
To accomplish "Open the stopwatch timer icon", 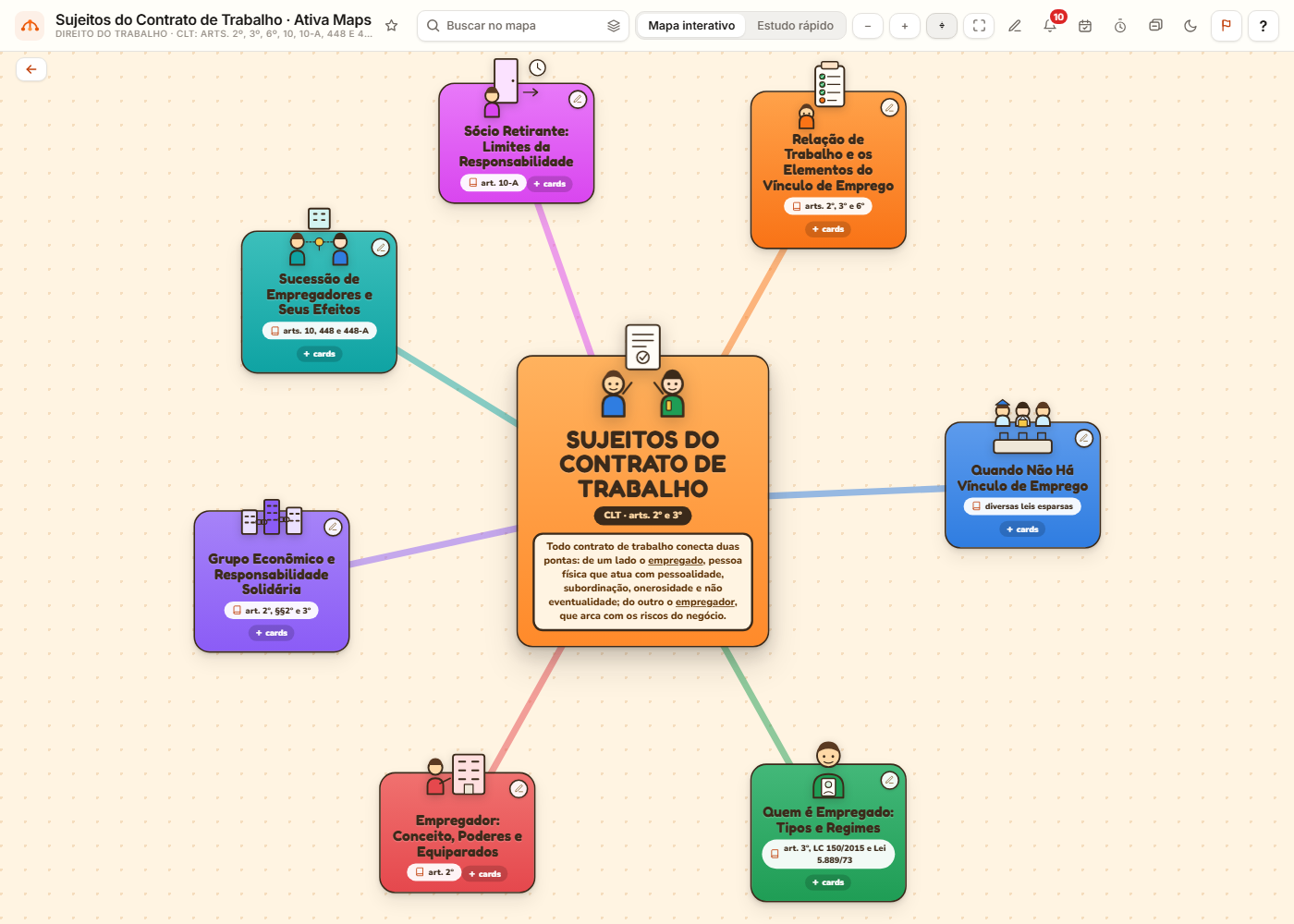I will tap(1120, 26).
